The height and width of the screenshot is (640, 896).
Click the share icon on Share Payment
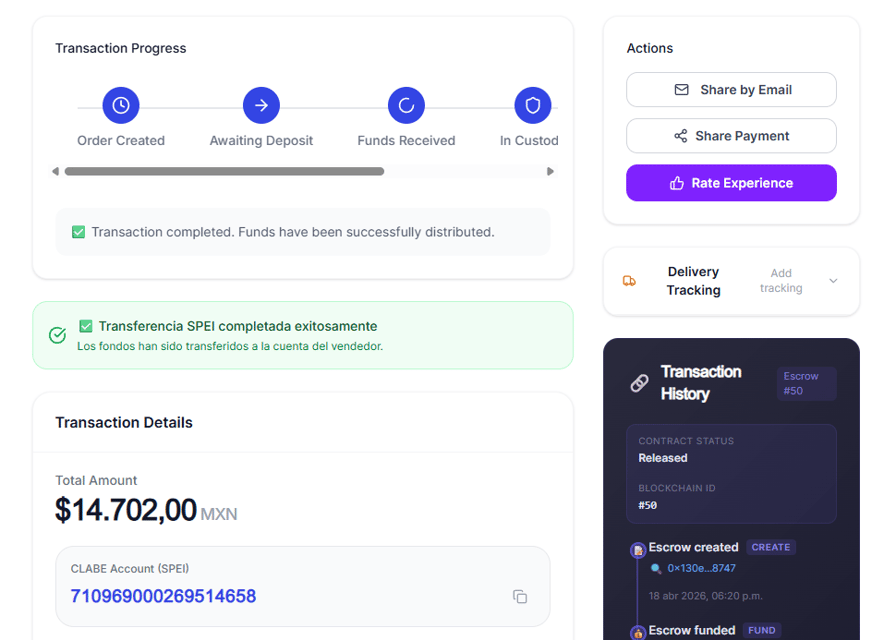coord(678,136)
